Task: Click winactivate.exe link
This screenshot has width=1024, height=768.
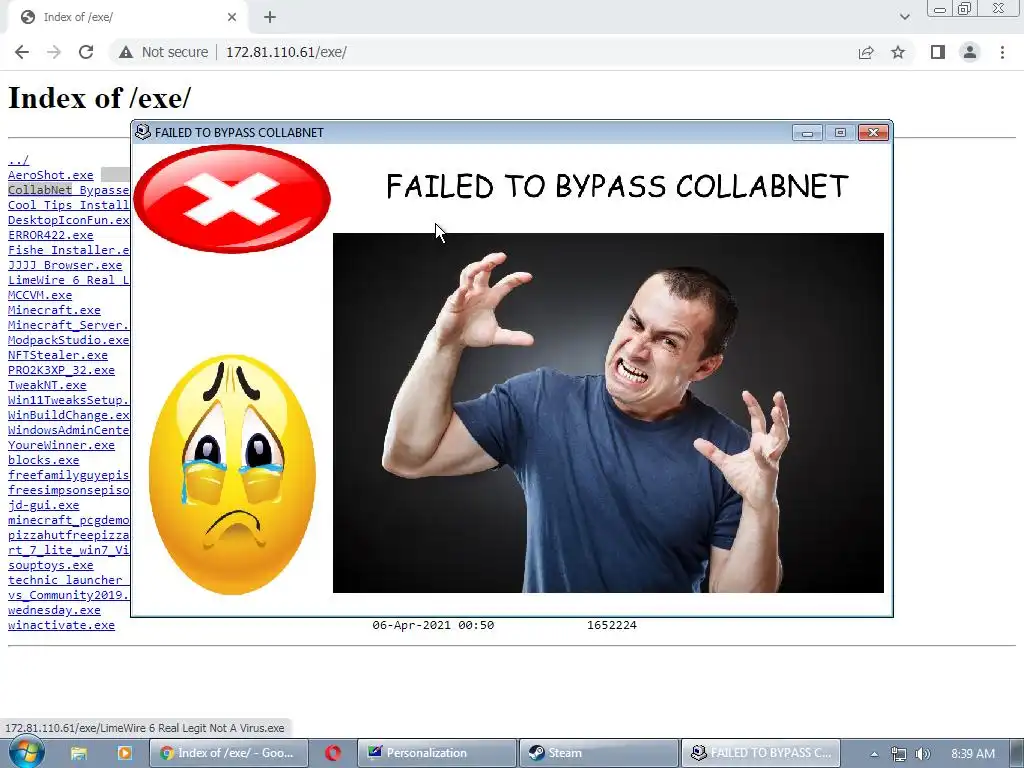Action: [61, 626]
